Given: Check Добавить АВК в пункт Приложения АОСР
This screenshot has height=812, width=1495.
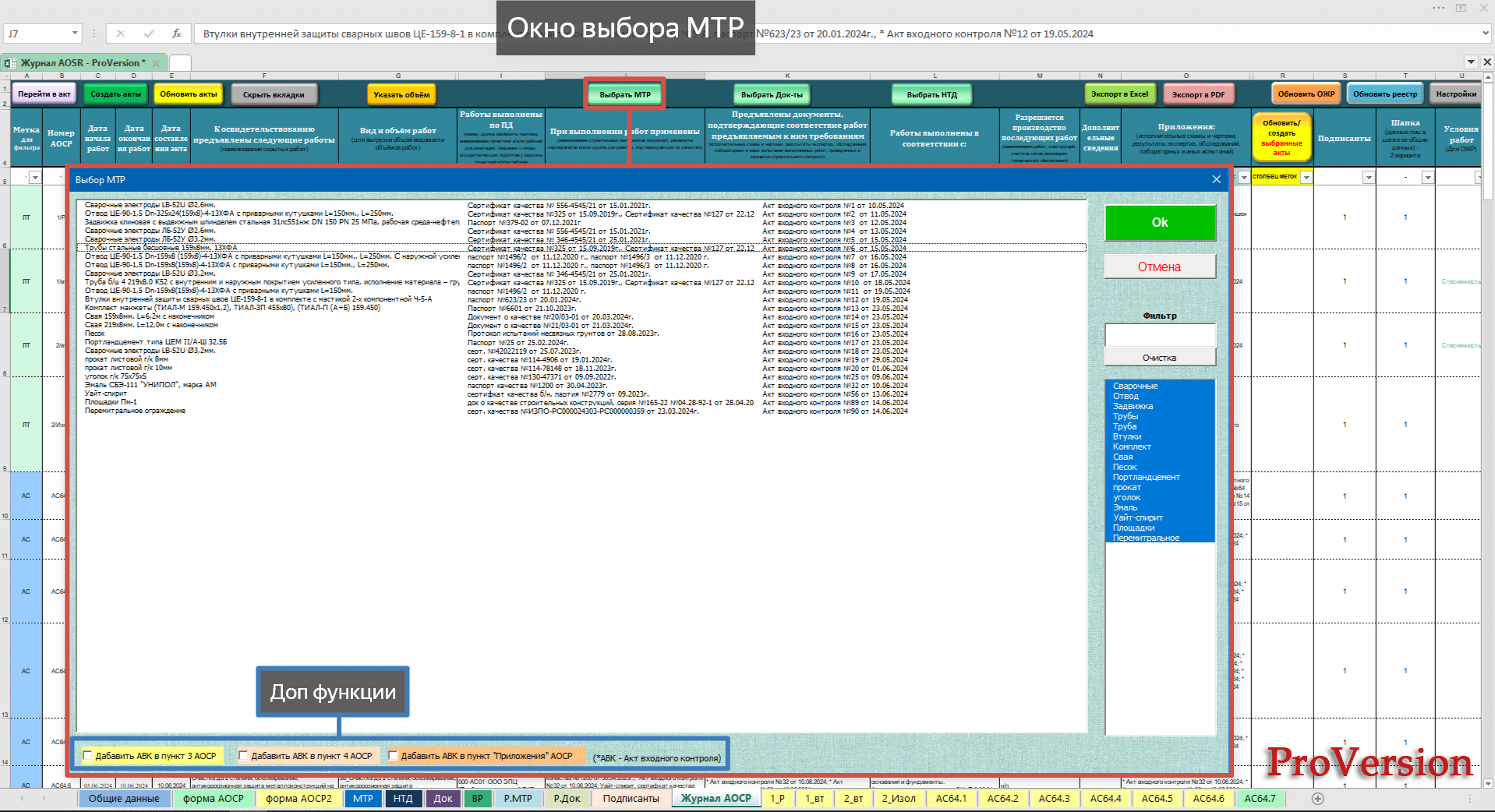Looking at the screenshot, I should click(393, 755).
